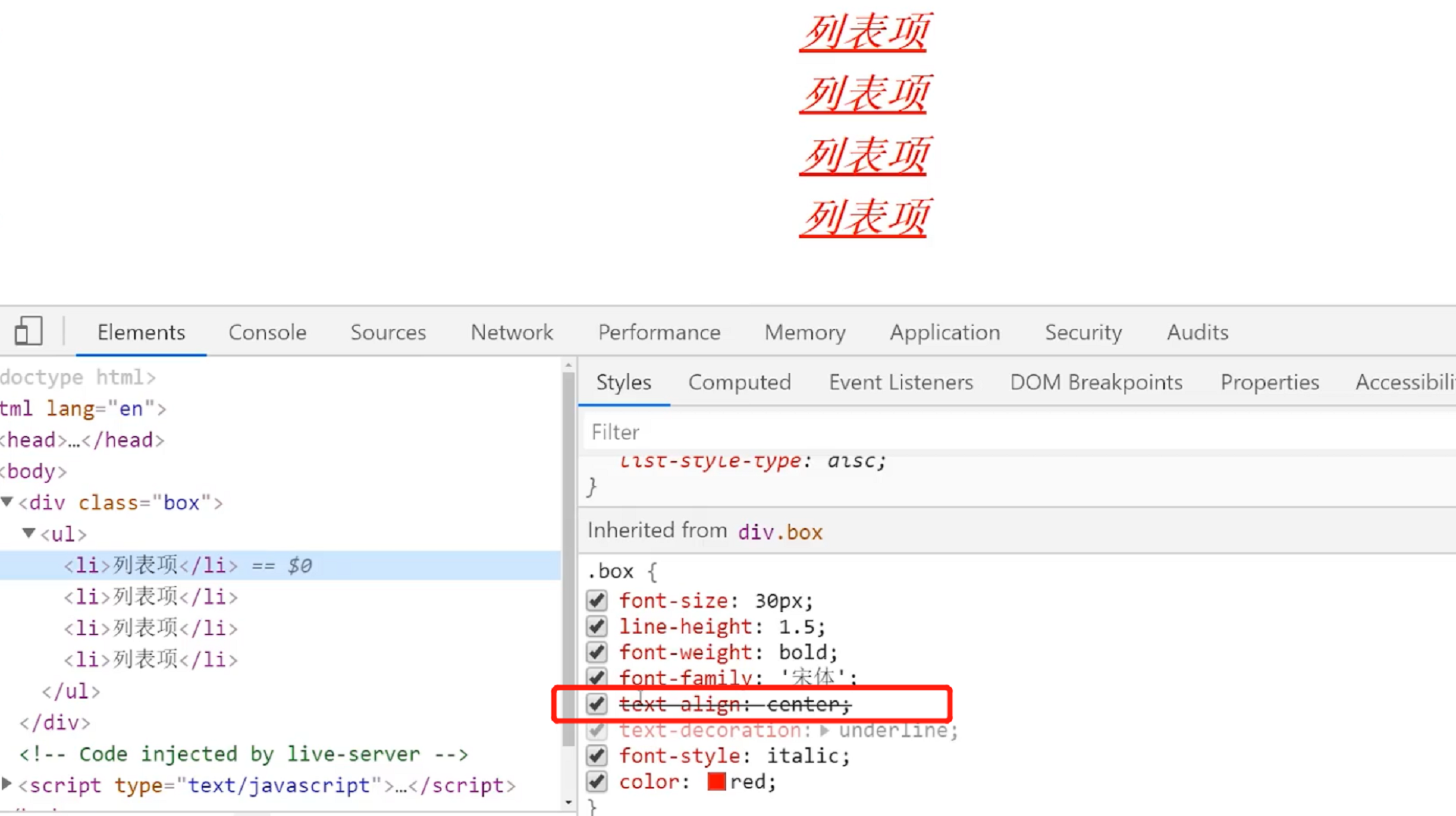The width and height of the screenshot is (1456, 816).
Task: Select the closing /ul tag row
Action: click(70, 691)
